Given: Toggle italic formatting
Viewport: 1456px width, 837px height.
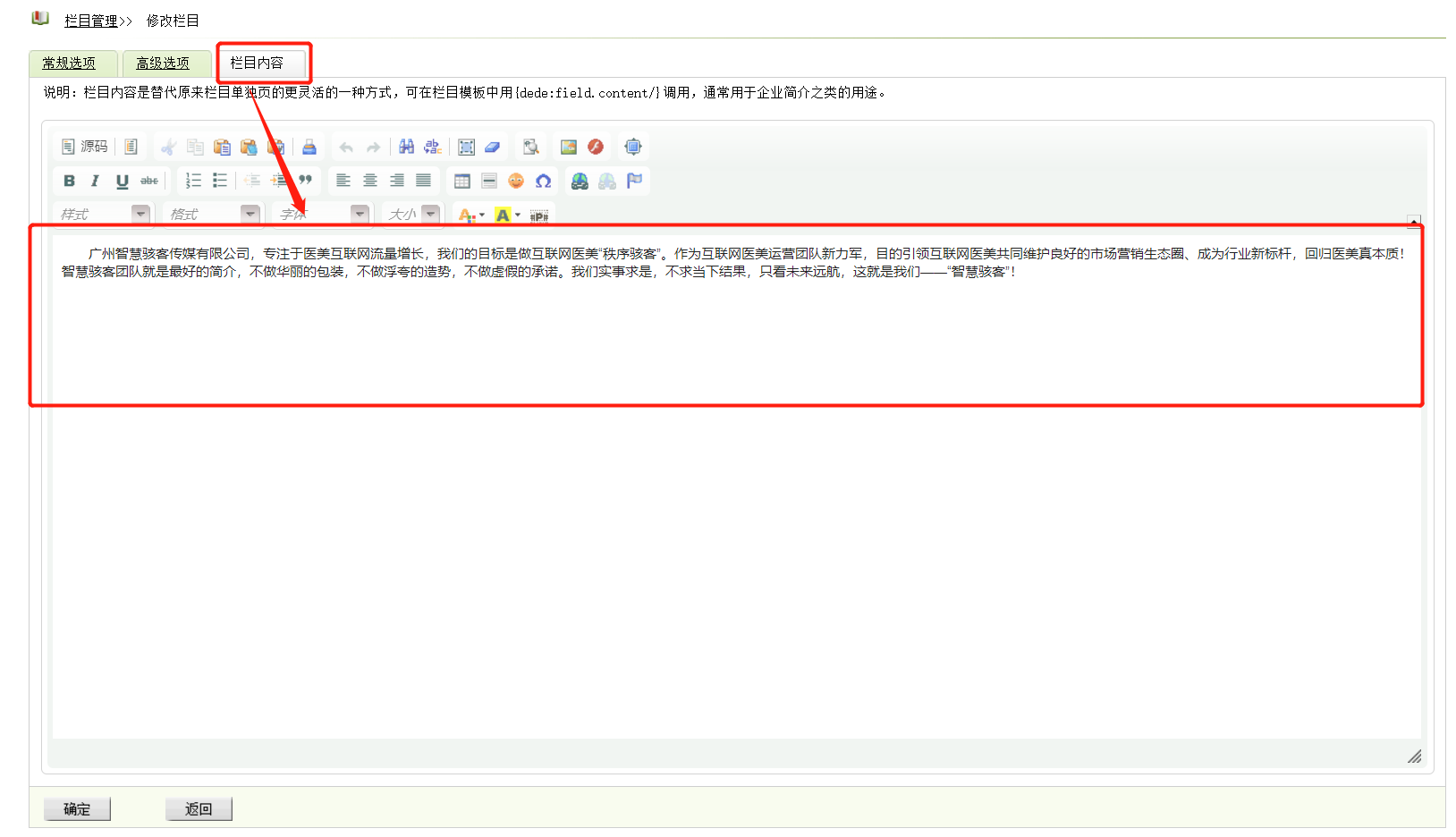Looking at the screenshot, I should (96, 181).
